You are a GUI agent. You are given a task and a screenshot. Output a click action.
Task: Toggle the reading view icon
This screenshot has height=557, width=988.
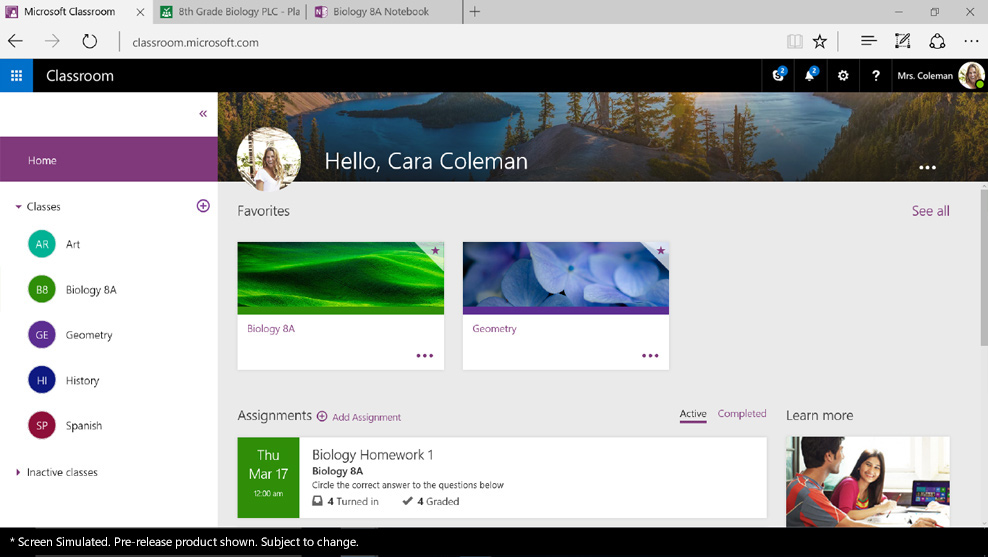pos(795,42)
